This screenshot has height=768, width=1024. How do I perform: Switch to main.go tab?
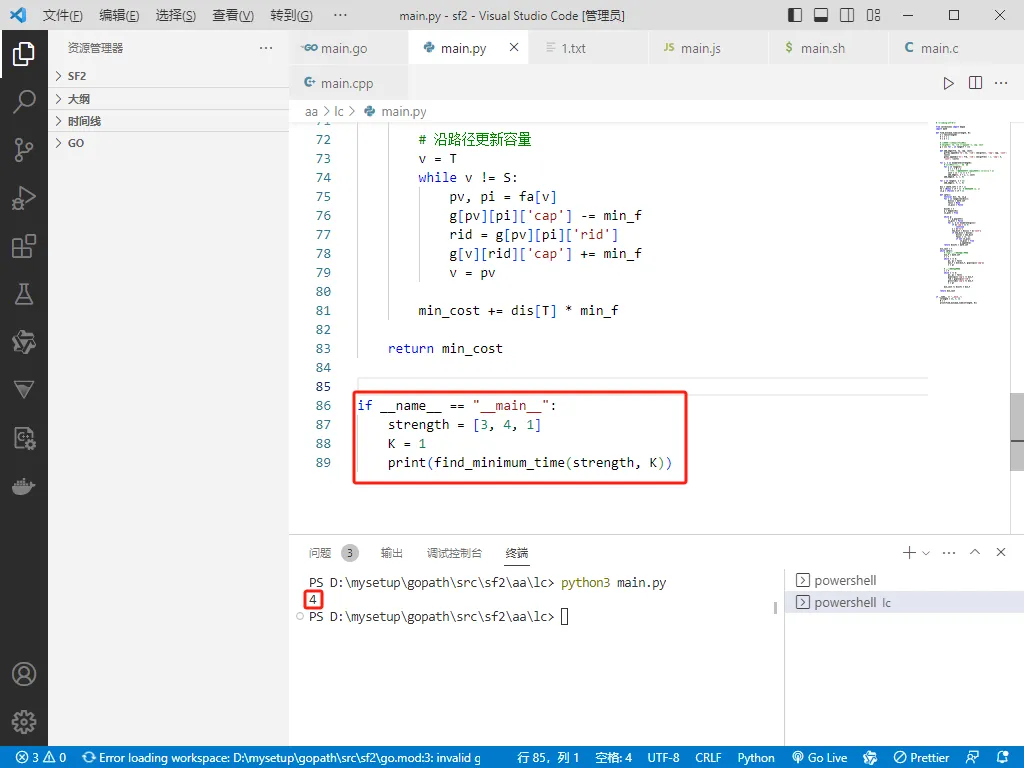348,48
